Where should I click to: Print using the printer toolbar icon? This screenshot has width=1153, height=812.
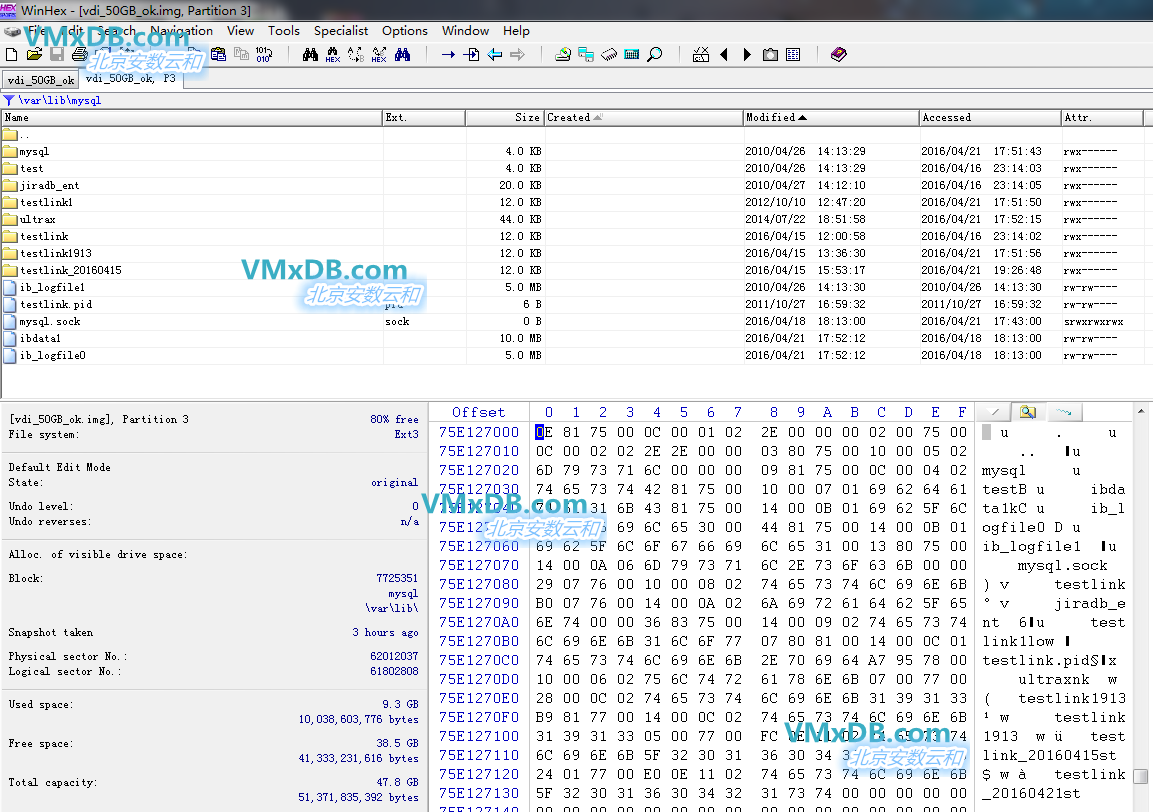pos(79,54)
